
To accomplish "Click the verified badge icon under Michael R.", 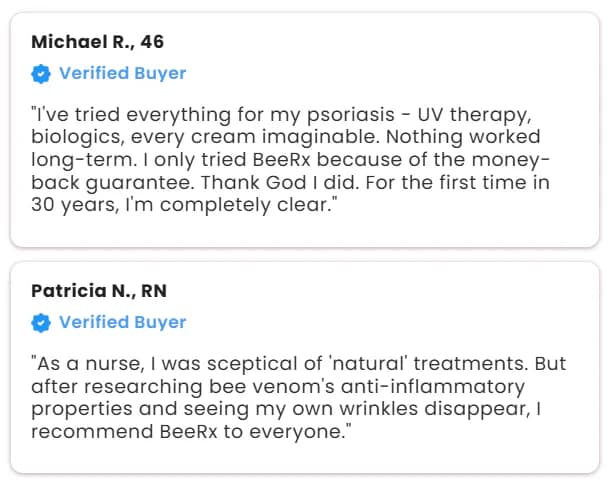I will [41, 73].
